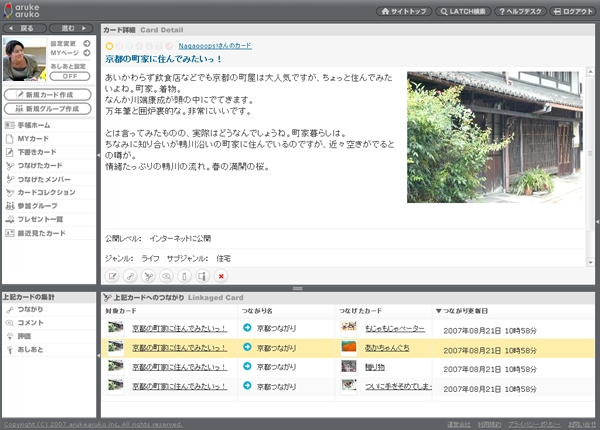This screenshot has height=430, width=600.
Task: Click the card text scrollbar up arrow
Action: point(590,72)
